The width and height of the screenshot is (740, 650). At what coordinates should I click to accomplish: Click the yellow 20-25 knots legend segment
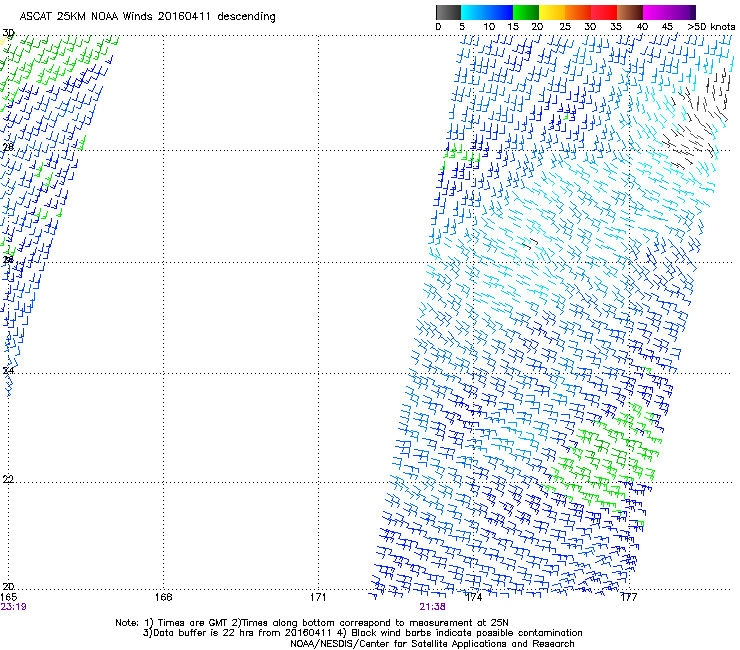(x=552, y=12)
